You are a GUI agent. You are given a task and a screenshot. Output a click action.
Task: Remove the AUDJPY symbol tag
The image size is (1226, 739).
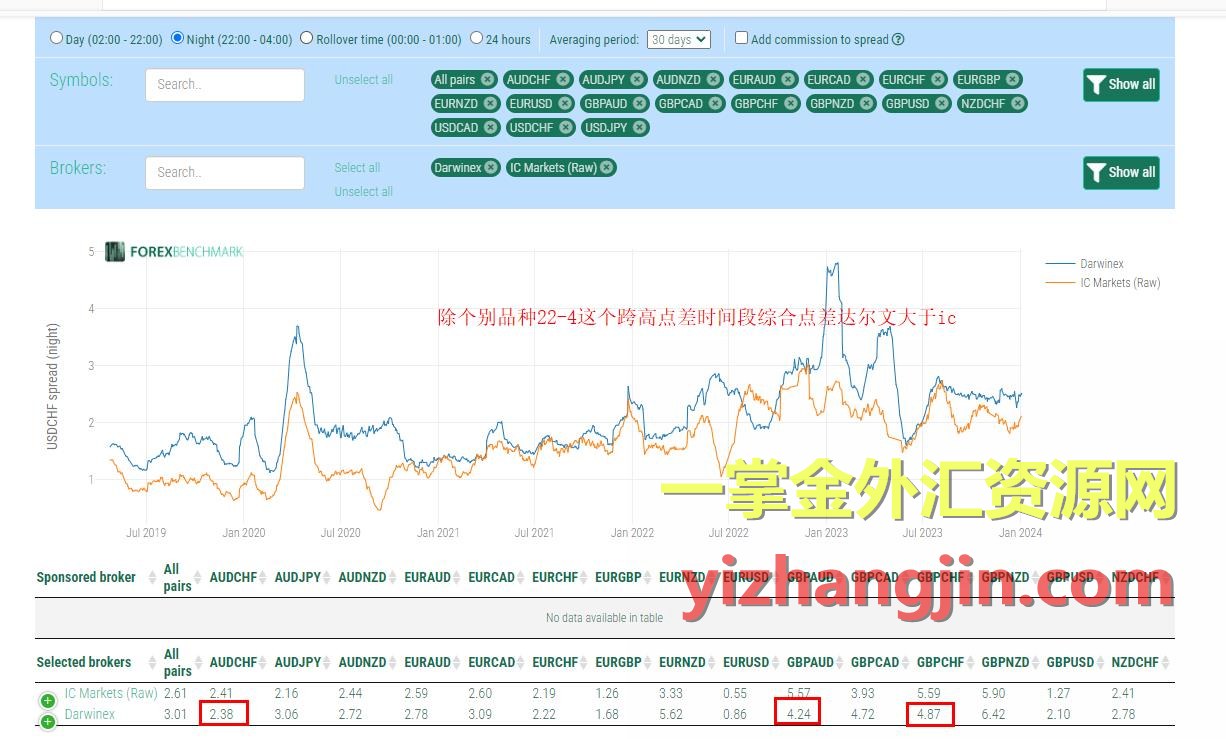[638, 80]
